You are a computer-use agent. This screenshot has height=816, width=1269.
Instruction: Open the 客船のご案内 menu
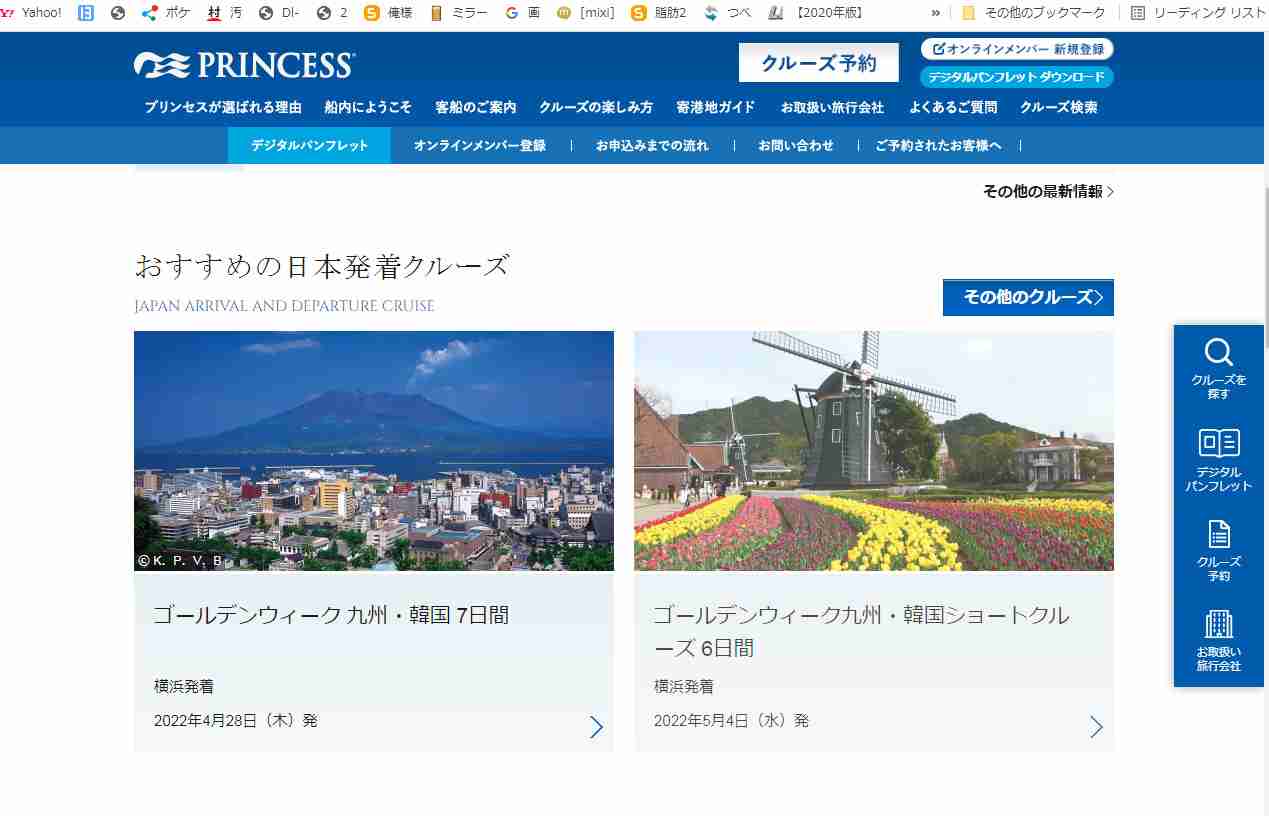pyautogui.click(x=476, y=107)
